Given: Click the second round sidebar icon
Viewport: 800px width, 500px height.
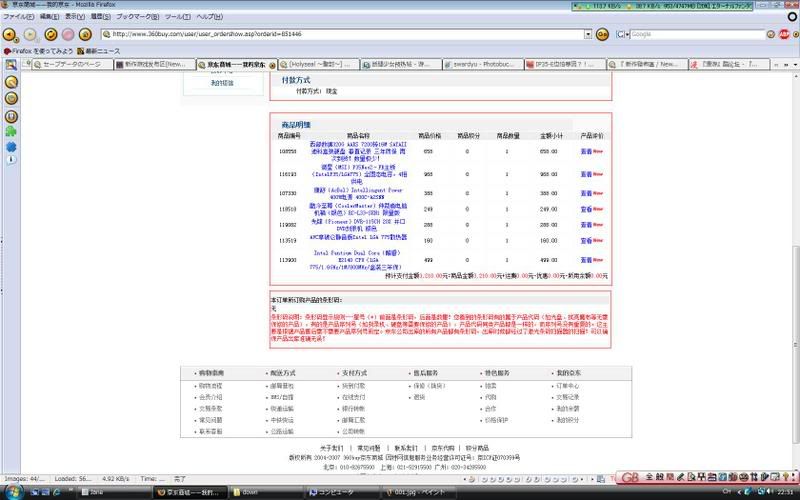Looking at the screenshot, I should 11,98.
